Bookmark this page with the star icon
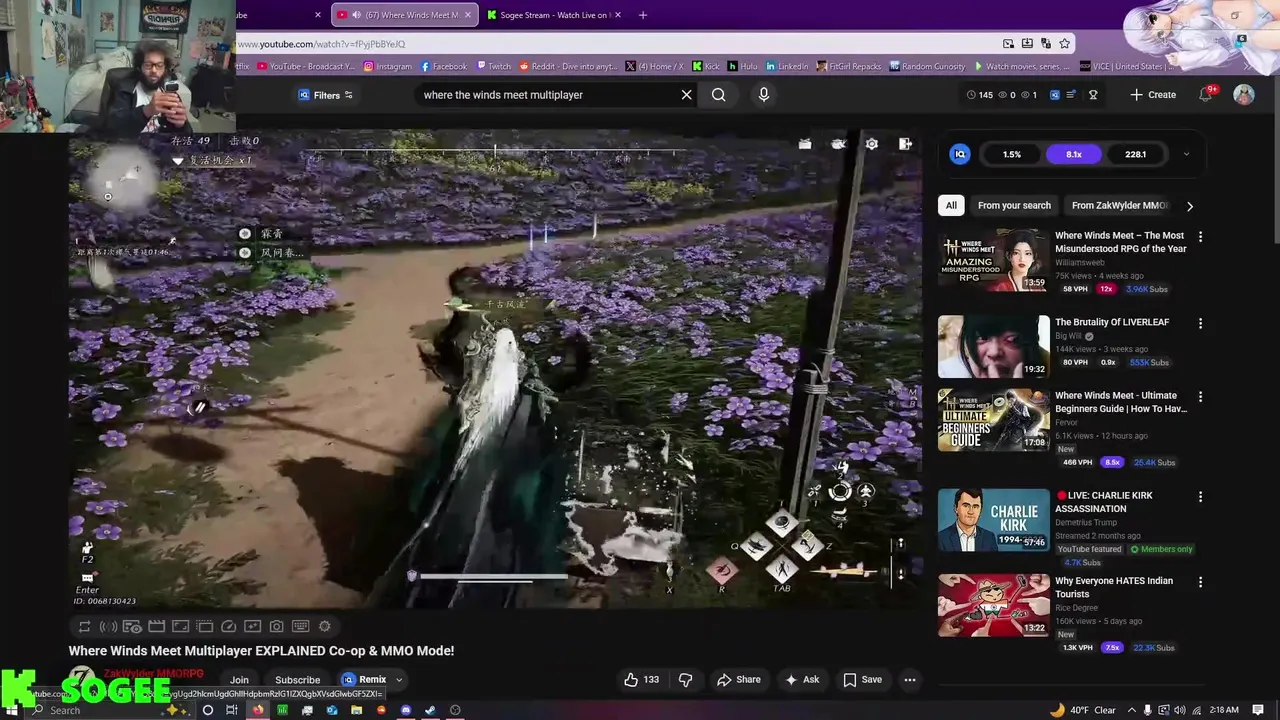Viewport: 1280px width, 720px height. pos(1065,44)
